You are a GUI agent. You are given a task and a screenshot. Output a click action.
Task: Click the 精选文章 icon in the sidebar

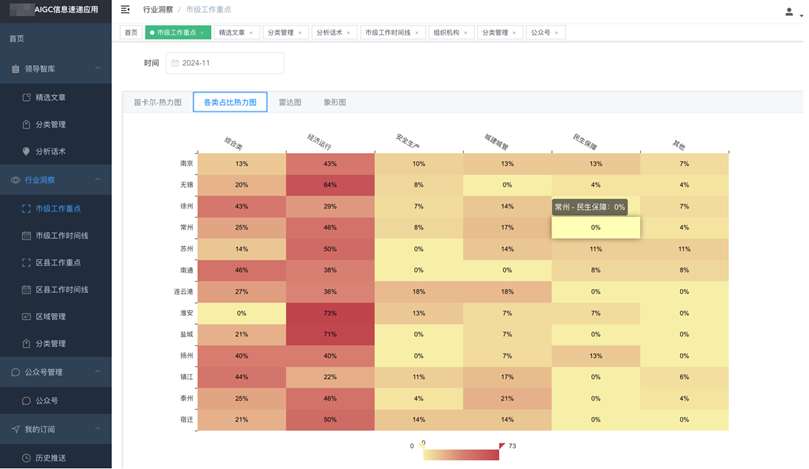coord(26,97)
